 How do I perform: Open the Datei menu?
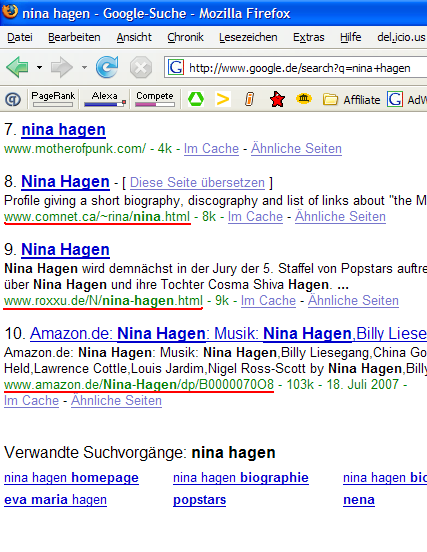click(20, 37)
